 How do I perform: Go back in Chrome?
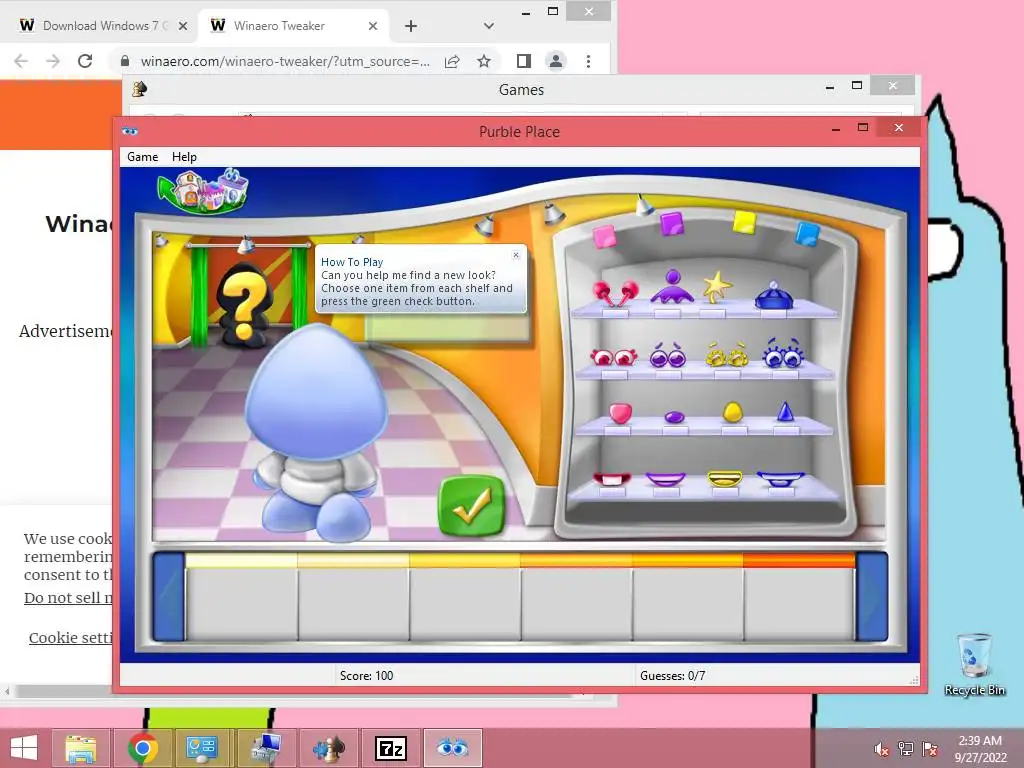[x=21, y=61]
